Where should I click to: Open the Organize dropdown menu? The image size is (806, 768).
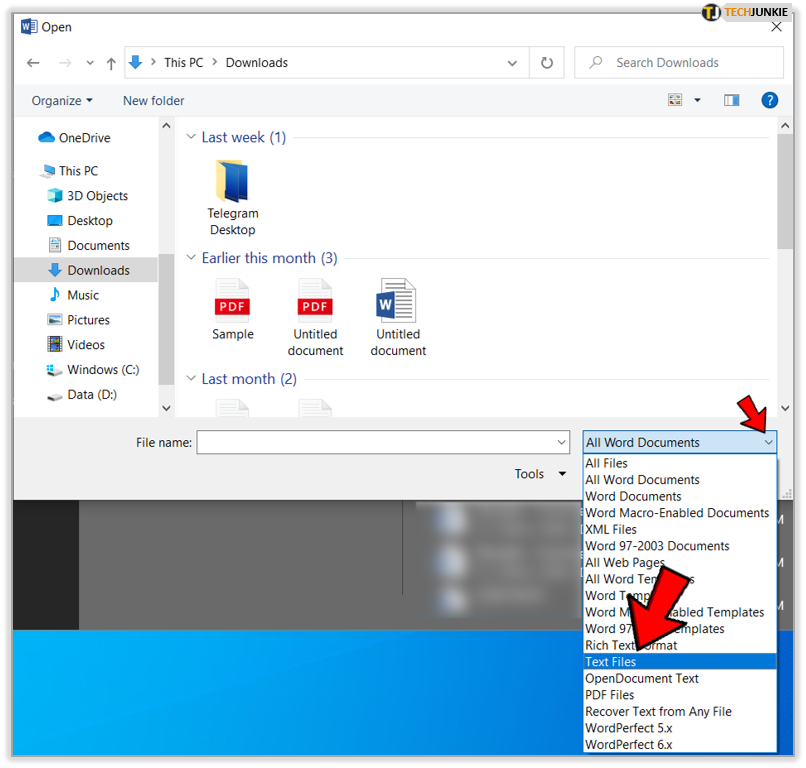click(61, 101)
